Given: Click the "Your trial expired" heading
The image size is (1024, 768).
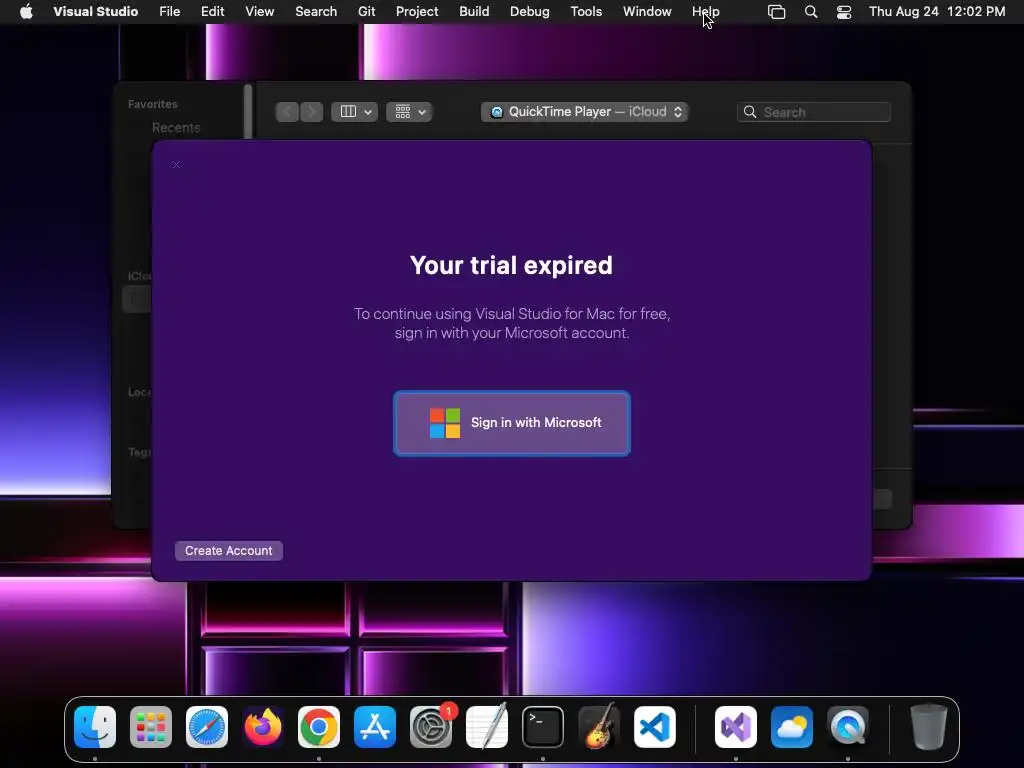Looking at the screenshot, I should point(511,265).
